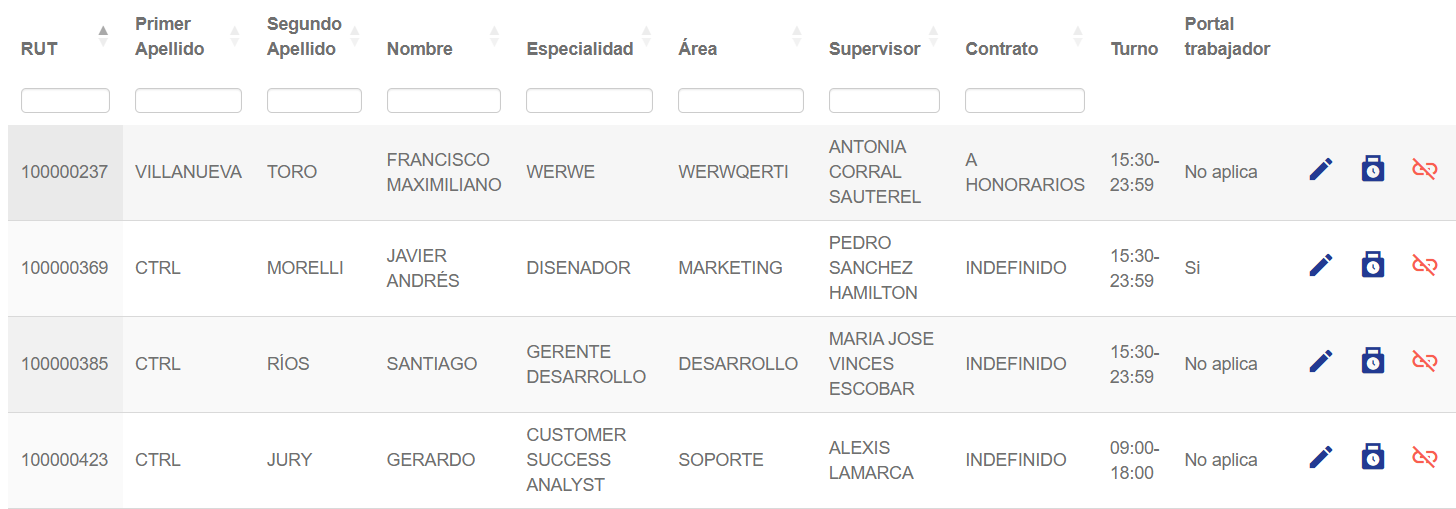Click the Especialidad column header
Screen dimensions: 1456x509
[x=580, y=49]
